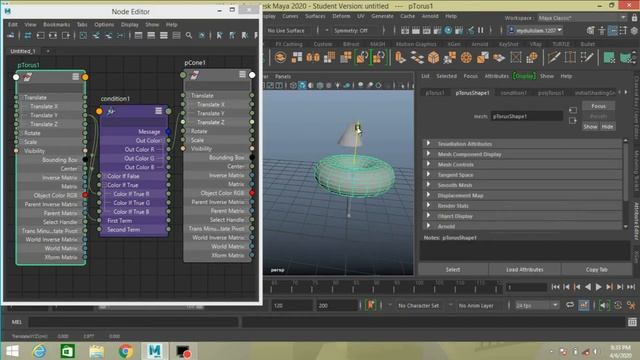Image resolution: width=640 pixels, height=360 pixels.
Task: Open Internet Explorer from taskbar
Action: coord(40,351)
